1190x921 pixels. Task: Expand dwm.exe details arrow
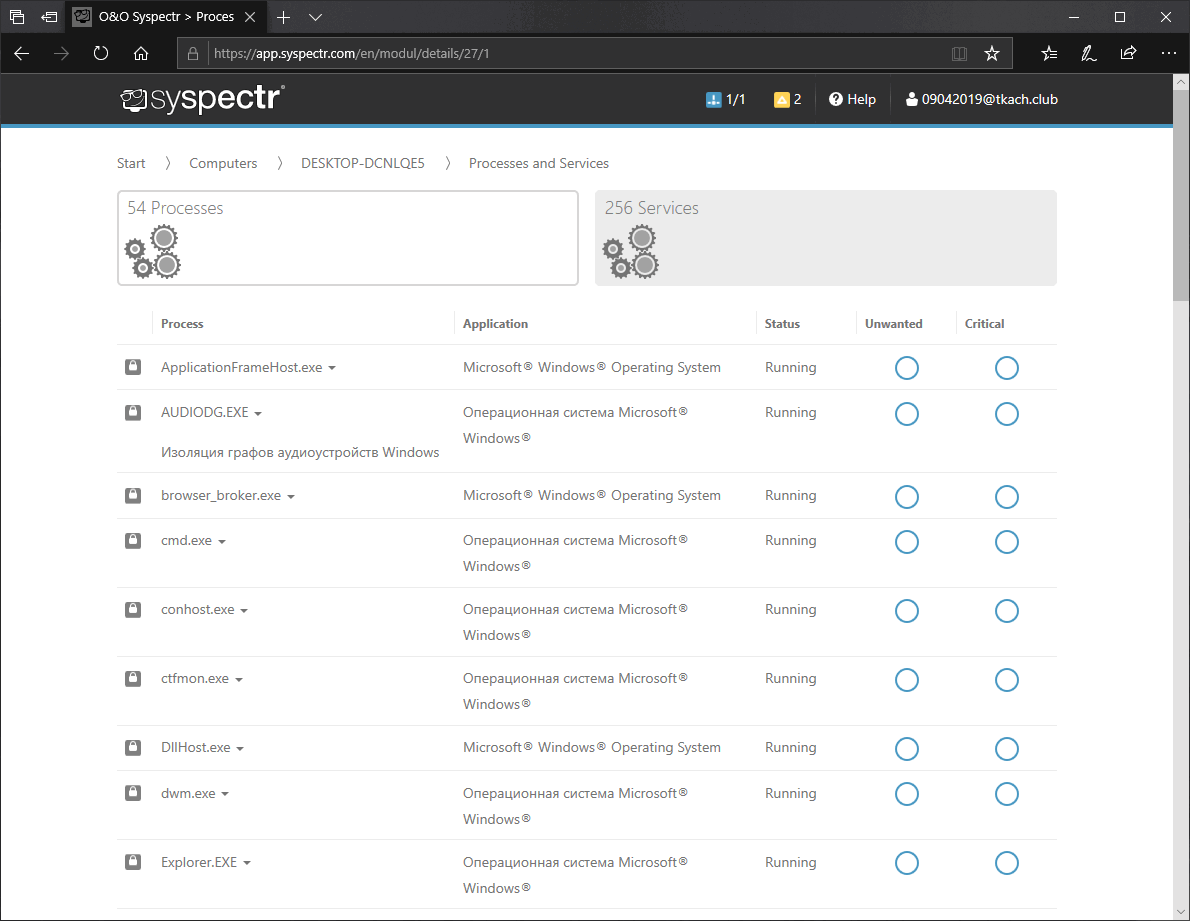(x=225, y=794)
